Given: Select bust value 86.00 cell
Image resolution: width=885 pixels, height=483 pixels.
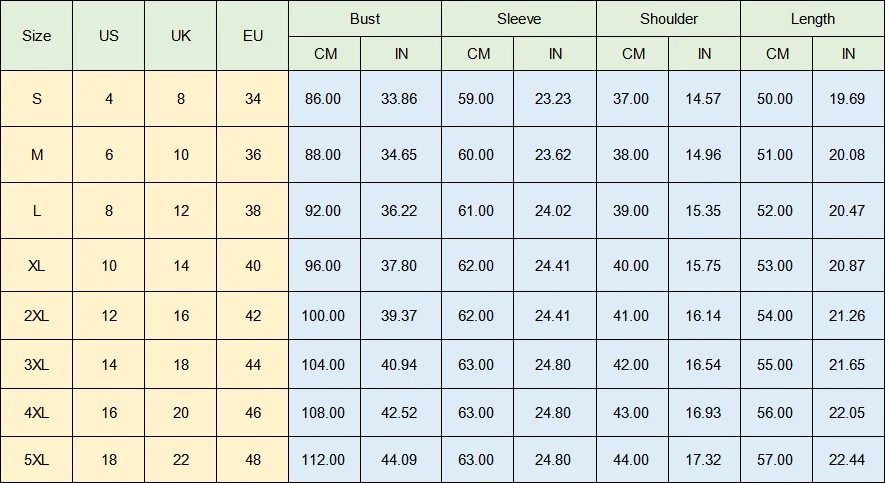Looking at the screenshot, I should (x=325, y=99).
